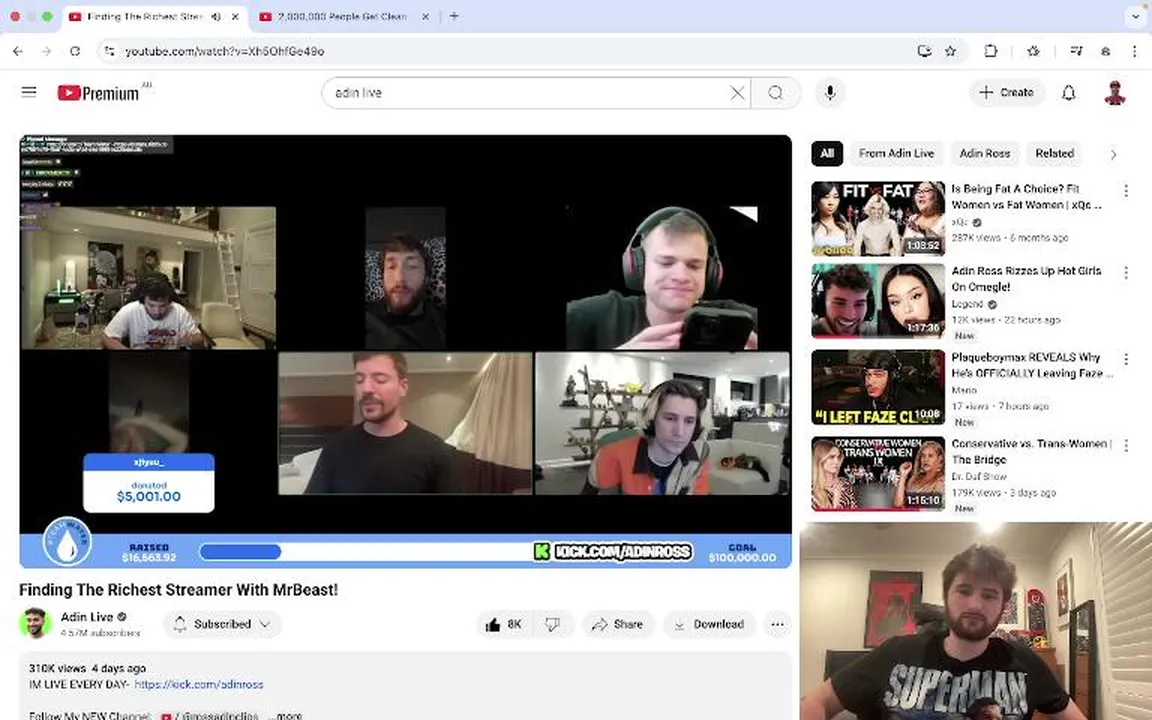Download the video with the Download button
This screenshot has height=720, width=1152.
point(709,624)
